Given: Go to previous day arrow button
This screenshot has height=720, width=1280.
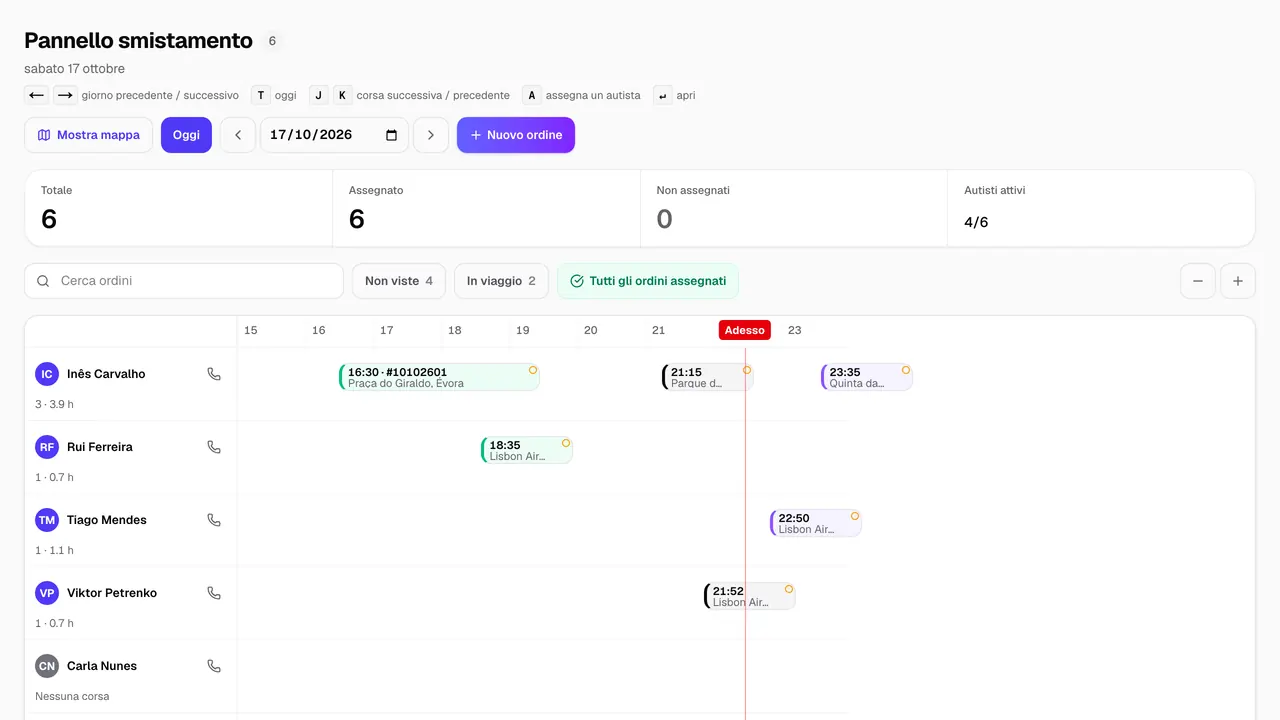Looking at the screenshot, I should tap(238, 135).
